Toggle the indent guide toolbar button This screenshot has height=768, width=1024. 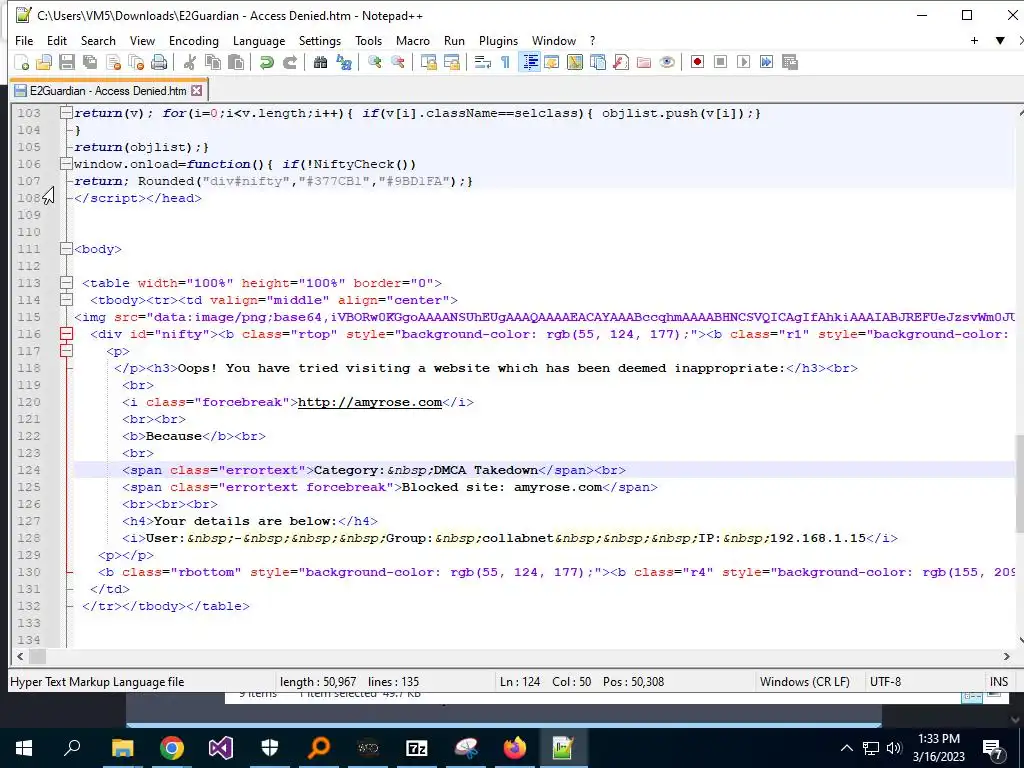point(529,62)
